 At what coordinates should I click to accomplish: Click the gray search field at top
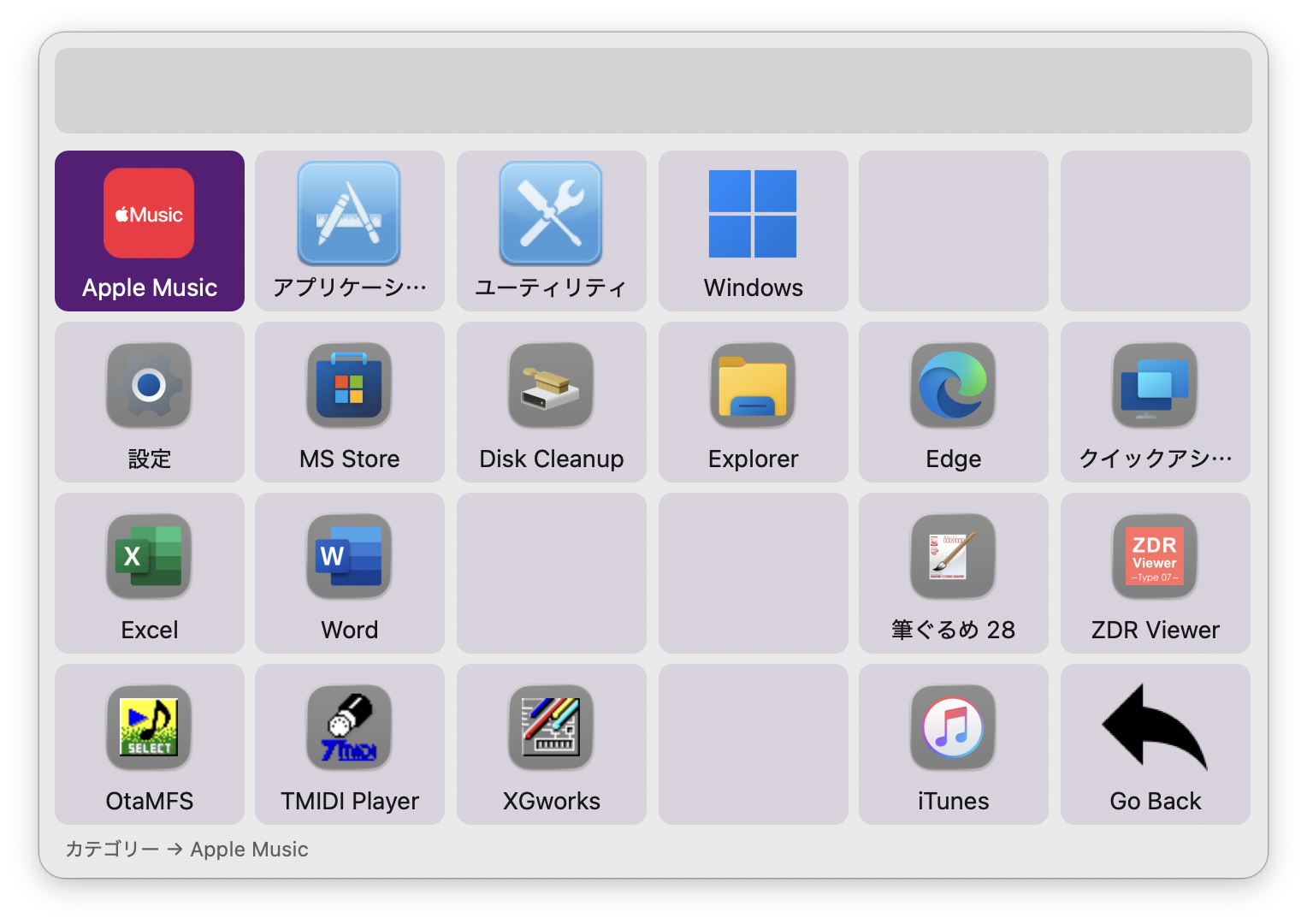653,91
